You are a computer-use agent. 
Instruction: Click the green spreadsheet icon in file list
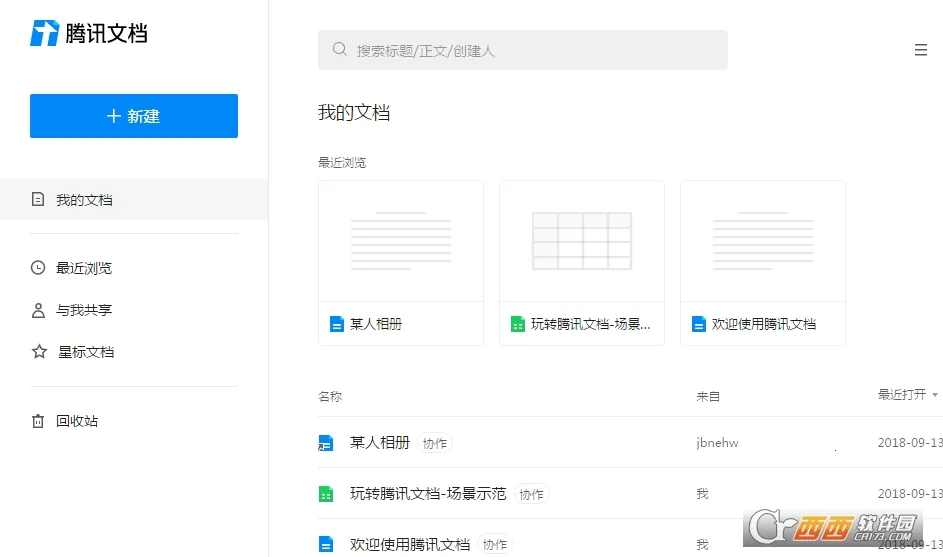[325, 494]
